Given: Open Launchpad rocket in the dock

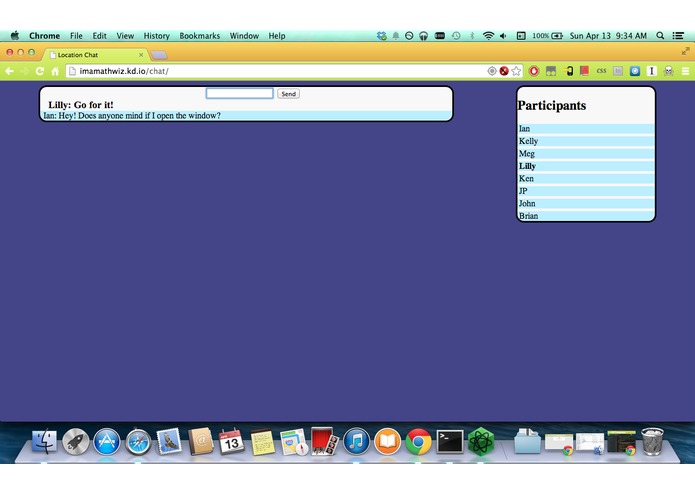Looking at the screenshot, I should tap(75, 441).
